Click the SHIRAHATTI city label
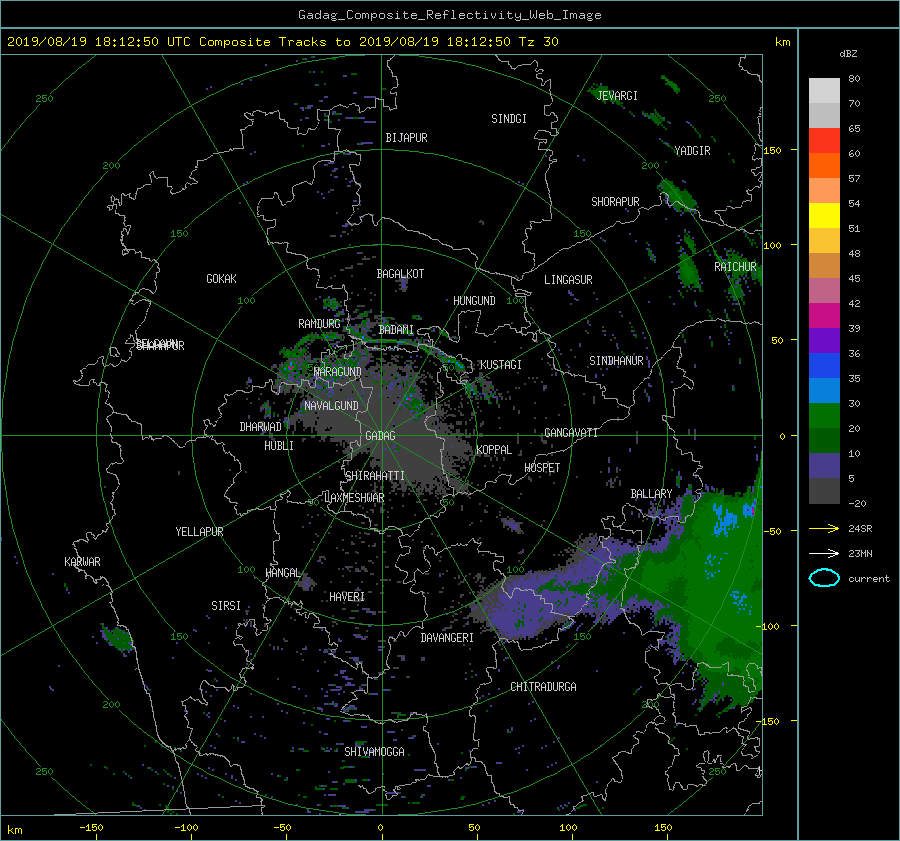This screenshot has height=841, width=900. tap(375, 475)
